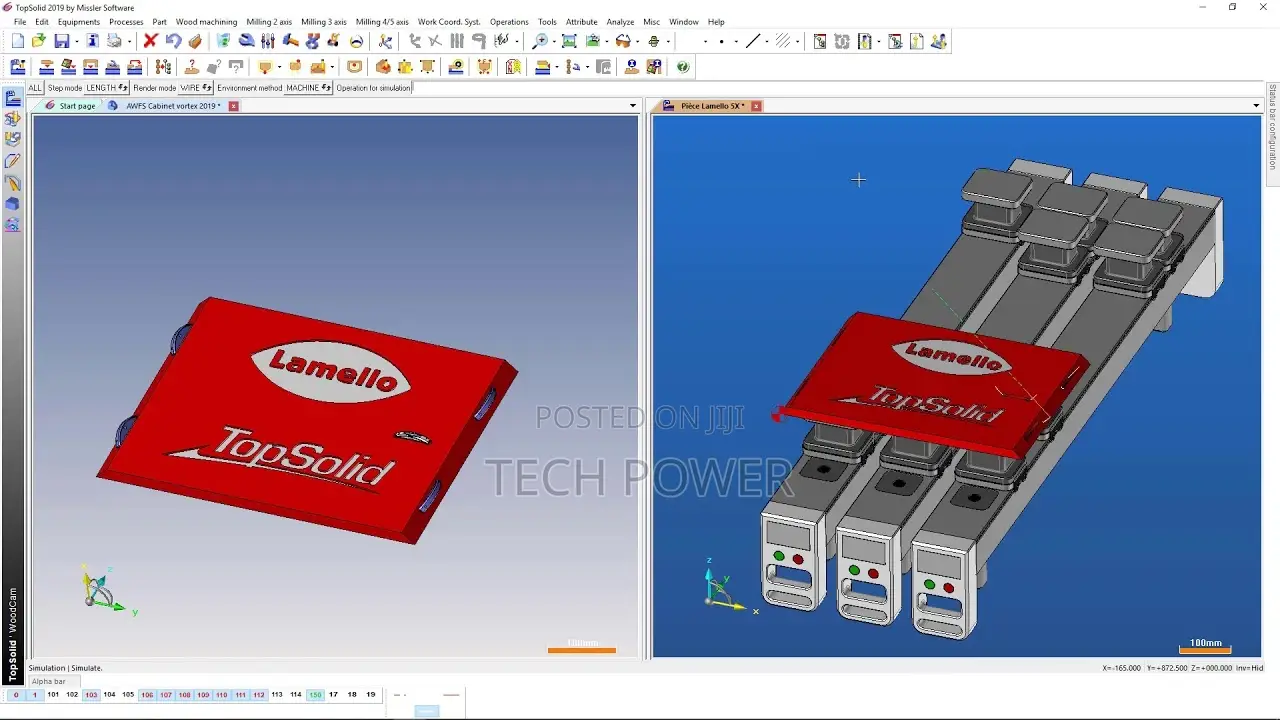
Task: Click the hatching pattern icon
Action: 783,41
